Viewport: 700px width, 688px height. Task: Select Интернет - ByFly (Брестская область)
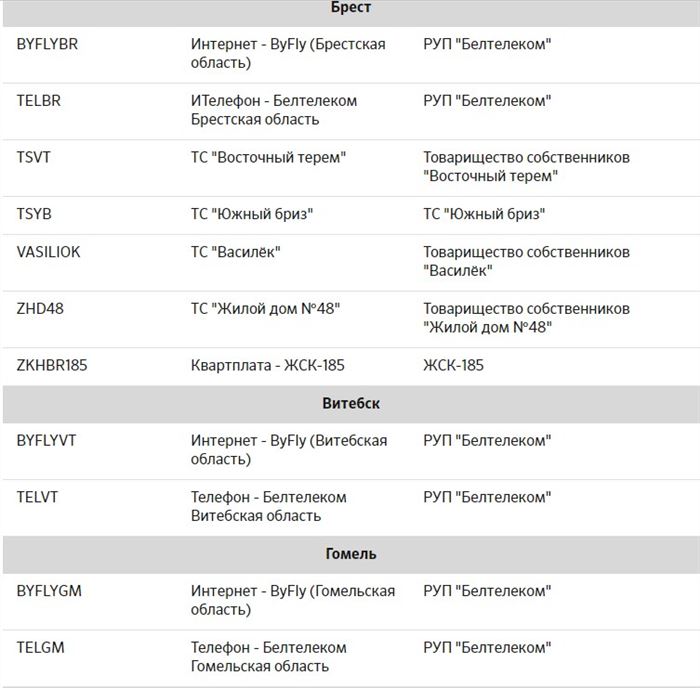[x=288, y=54]
